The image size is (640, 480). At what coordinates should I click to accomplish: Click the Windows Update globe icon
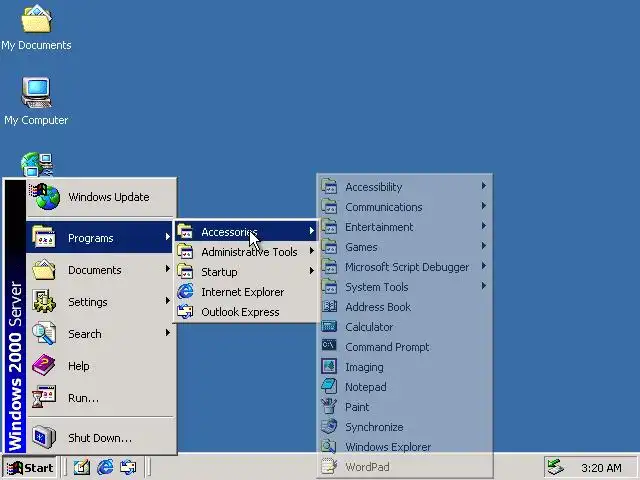[x=44, y=196]
